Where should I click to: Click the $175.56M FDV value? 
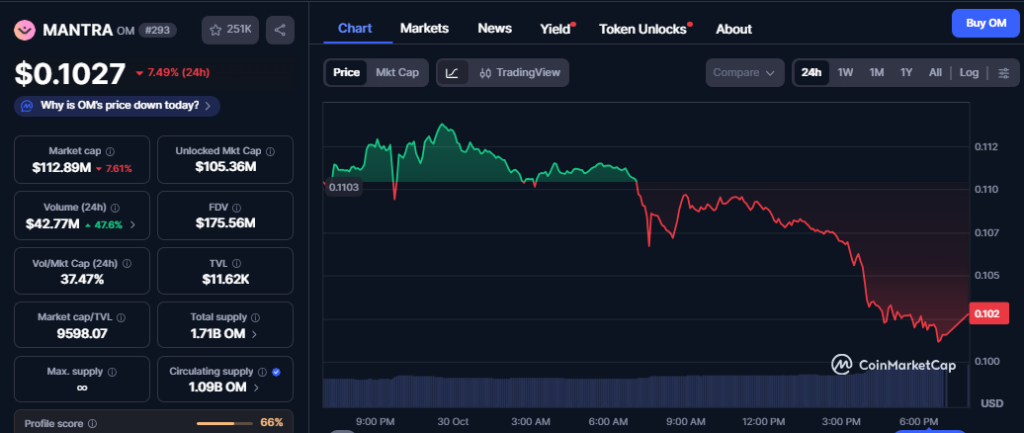[225, 223]
